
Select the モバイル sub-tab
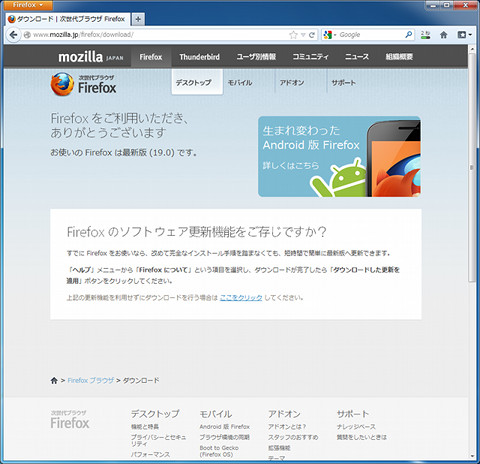point(240,83)
